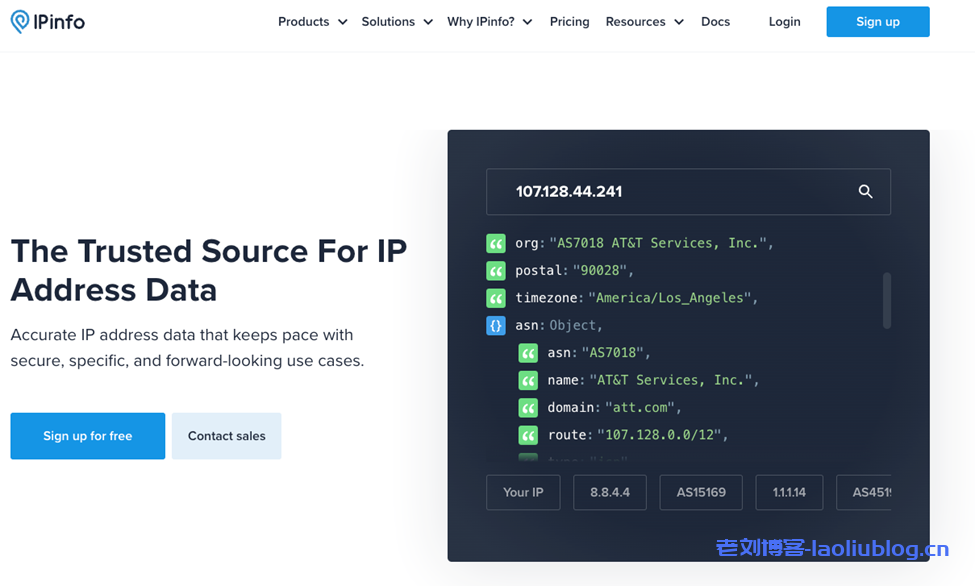Image resolution: width=975 pixels, height=586 pixels.
Task: Click the quote icon beside postal field
Action: [x=496, y=271]
